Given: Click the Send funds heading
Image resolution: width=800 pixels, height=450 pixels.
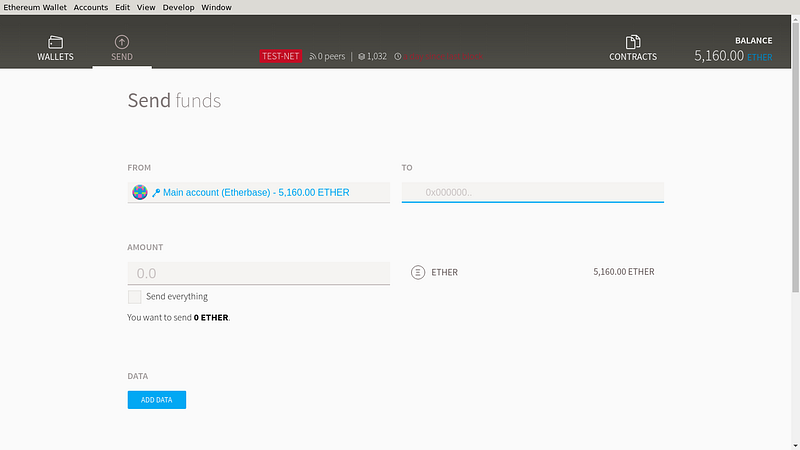Looking at the screenshot, I should [174, 101].
